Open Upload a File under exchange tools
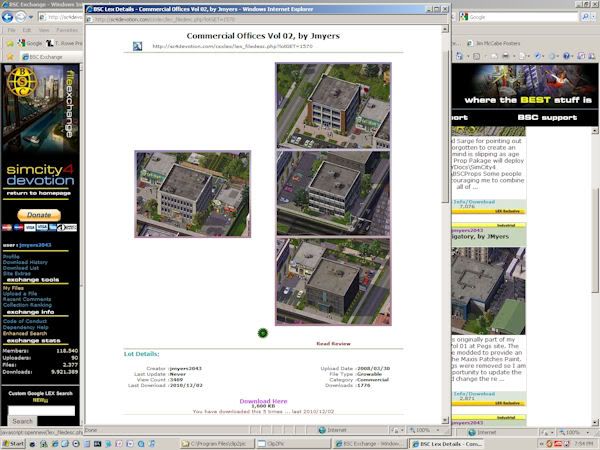The image size is (600, 450). tap(20, 293)
